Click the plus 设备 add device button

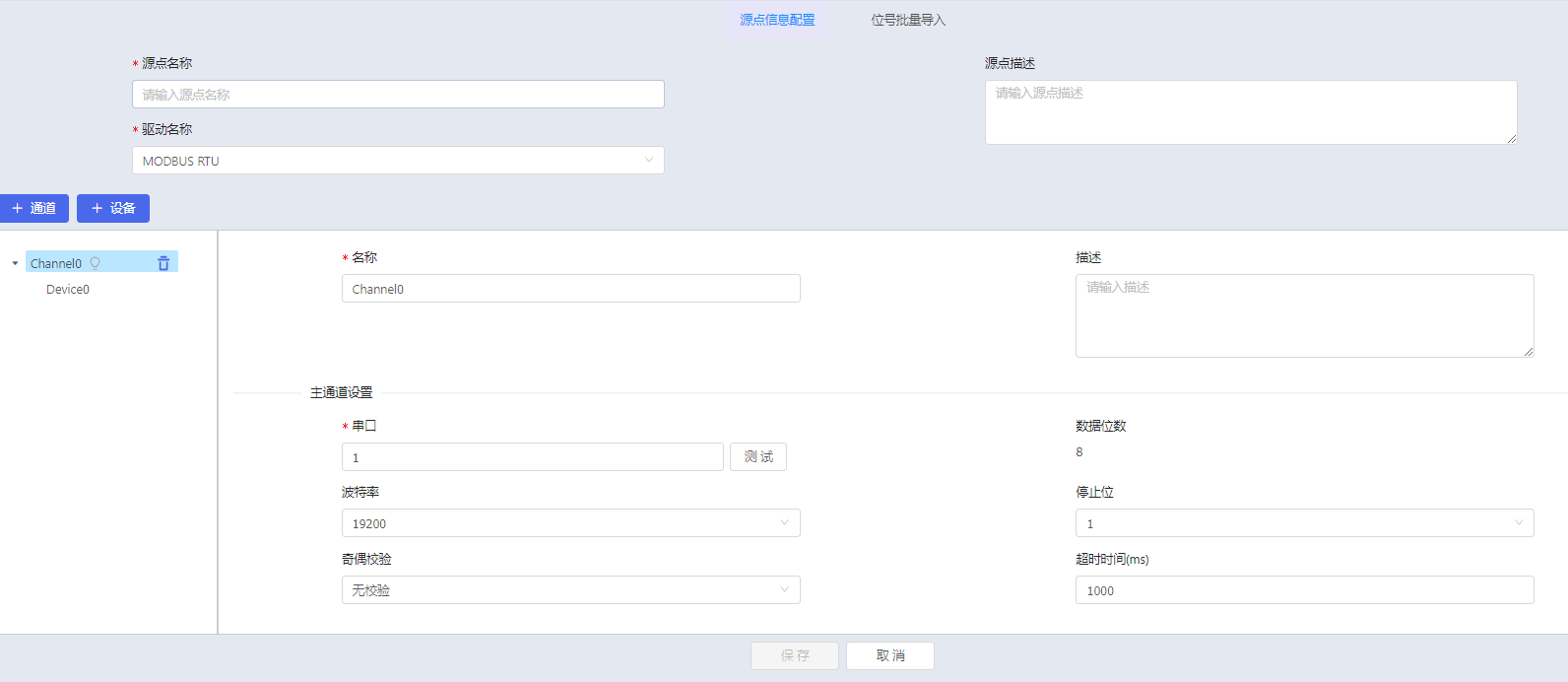[x=113, y=208]
